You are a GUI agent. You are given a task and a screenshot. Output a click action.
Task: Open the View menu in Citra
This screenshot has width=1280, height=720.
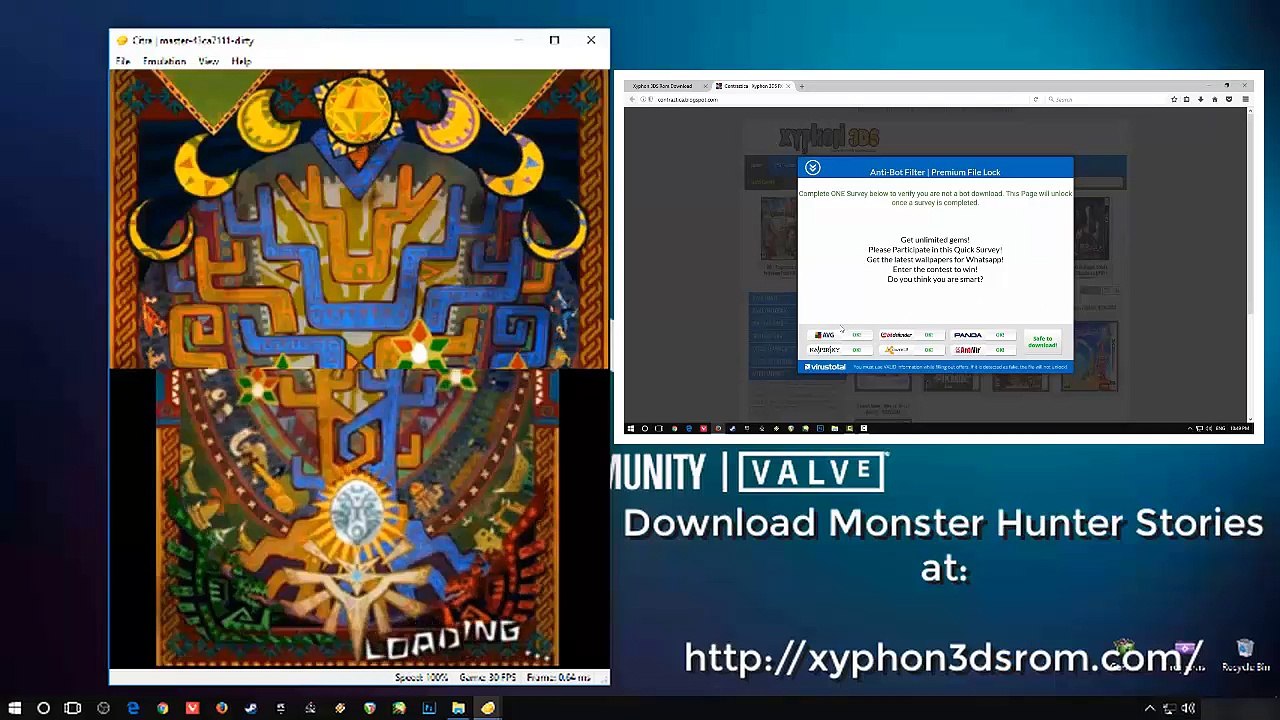click(208, 61)
